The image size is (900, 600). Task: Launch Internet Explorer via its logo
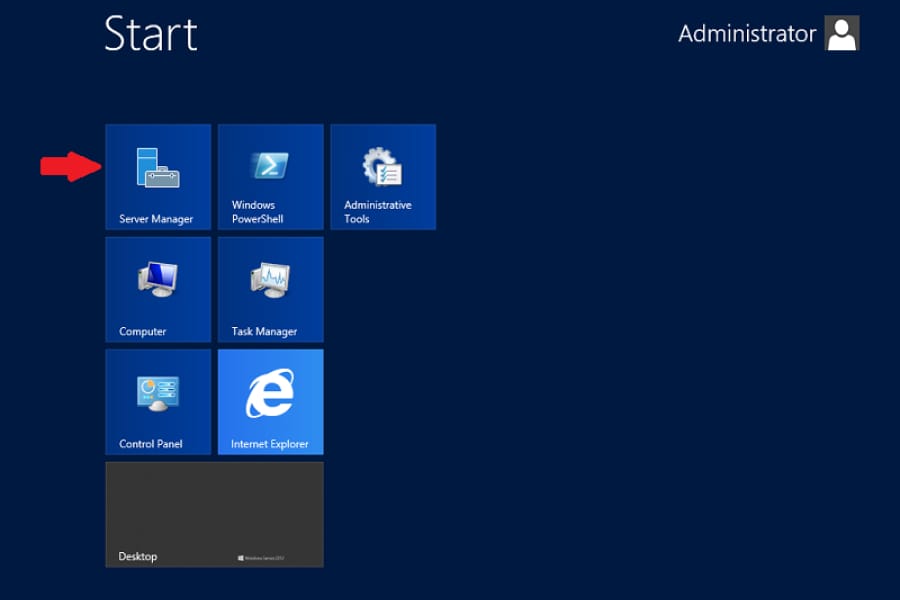(270, 393)
